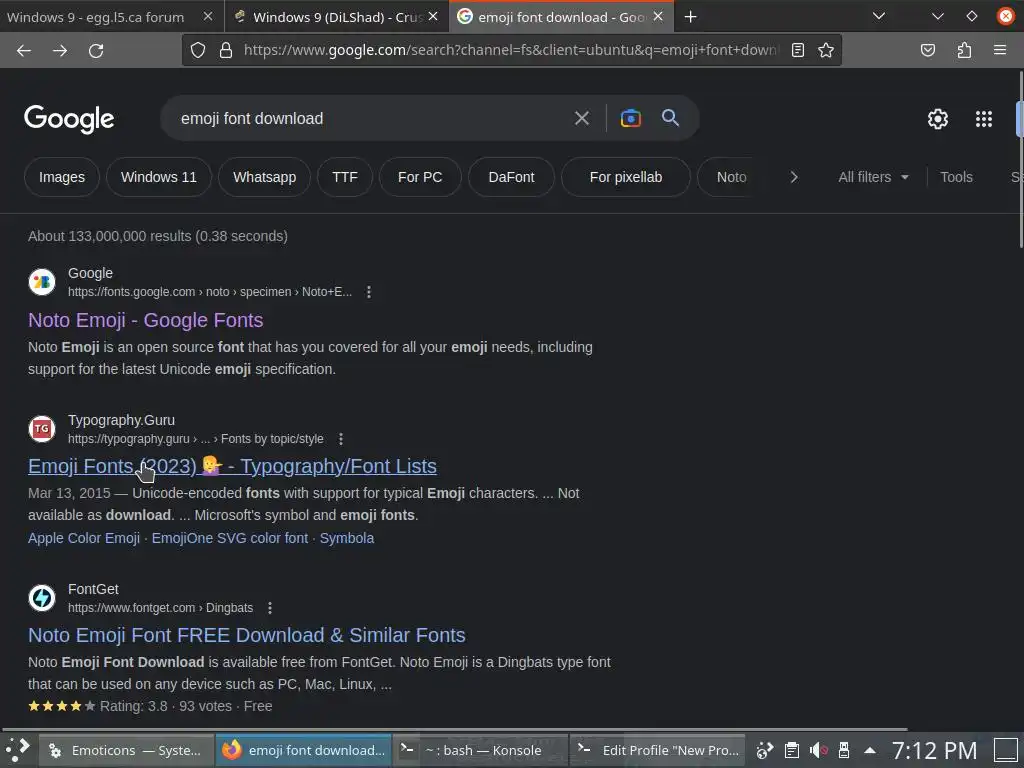Open the tracking protection shield icon
This screenshot has height=768, width=1024.
(198, 50)
